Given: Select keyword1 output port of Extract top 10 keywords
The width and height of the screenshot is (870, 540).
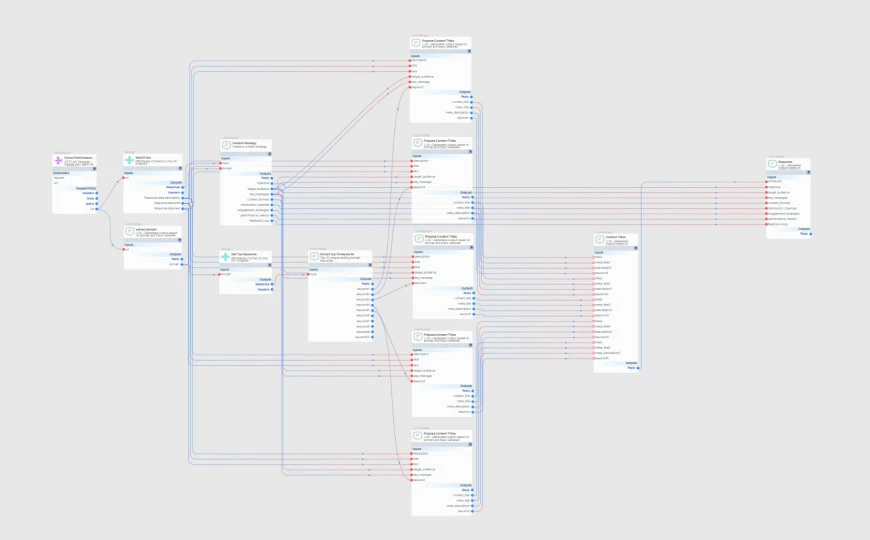Looking at the screenshot, I should [372, 289].
